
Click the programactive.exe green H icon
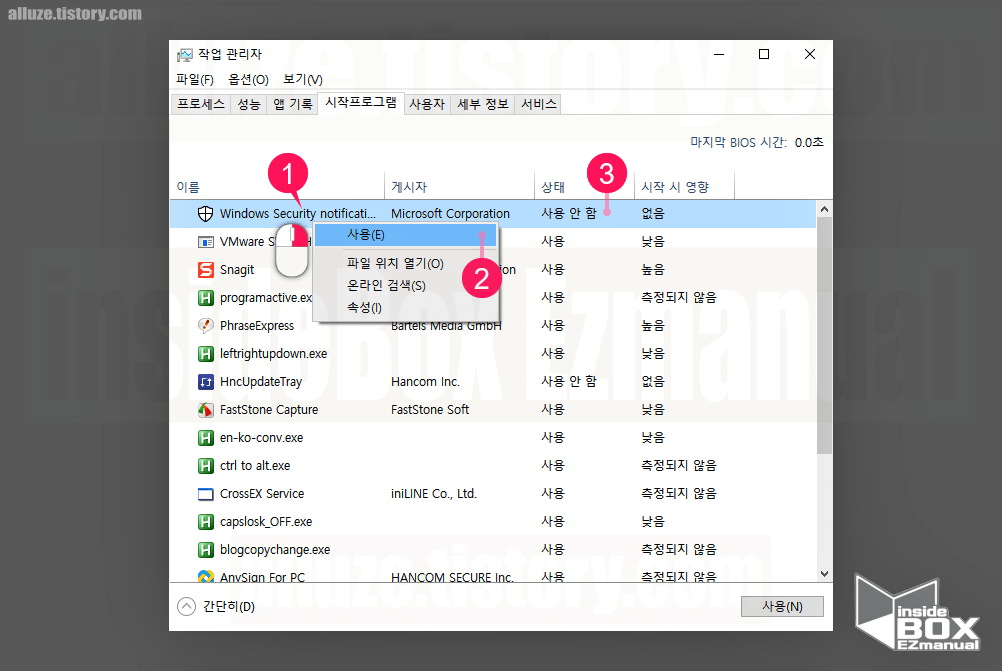(x=205, y=298)
